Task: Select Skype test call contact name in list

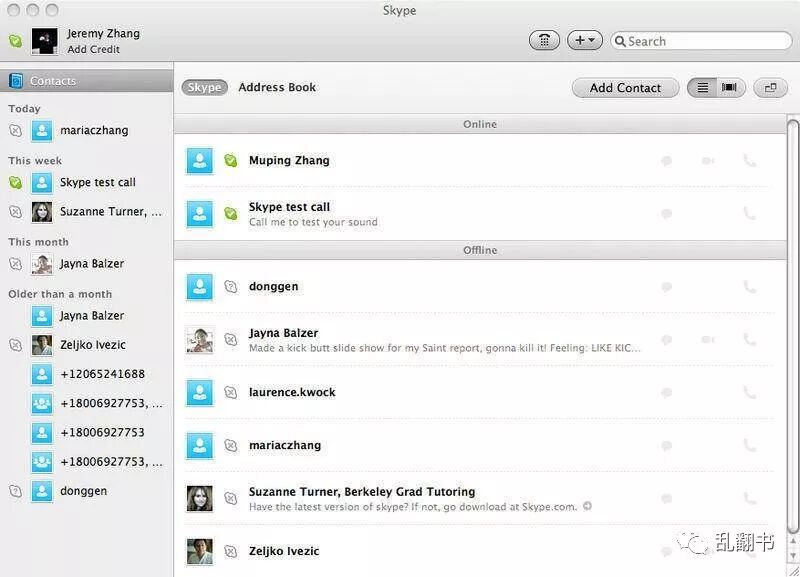Action: [x=289, y=207]
